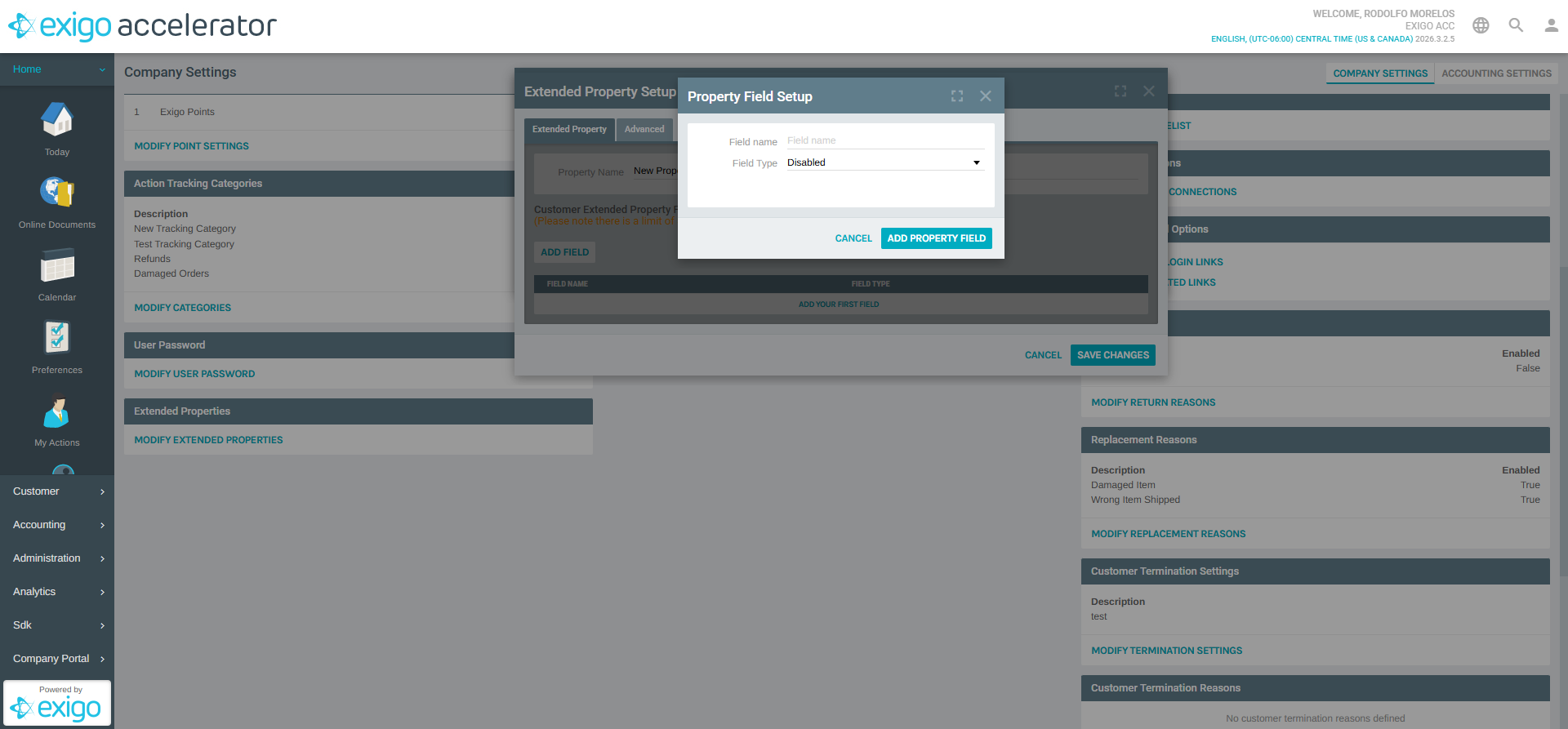Switch to Accounting Settings tab
1568x729 pixels.
[1496, 73]
